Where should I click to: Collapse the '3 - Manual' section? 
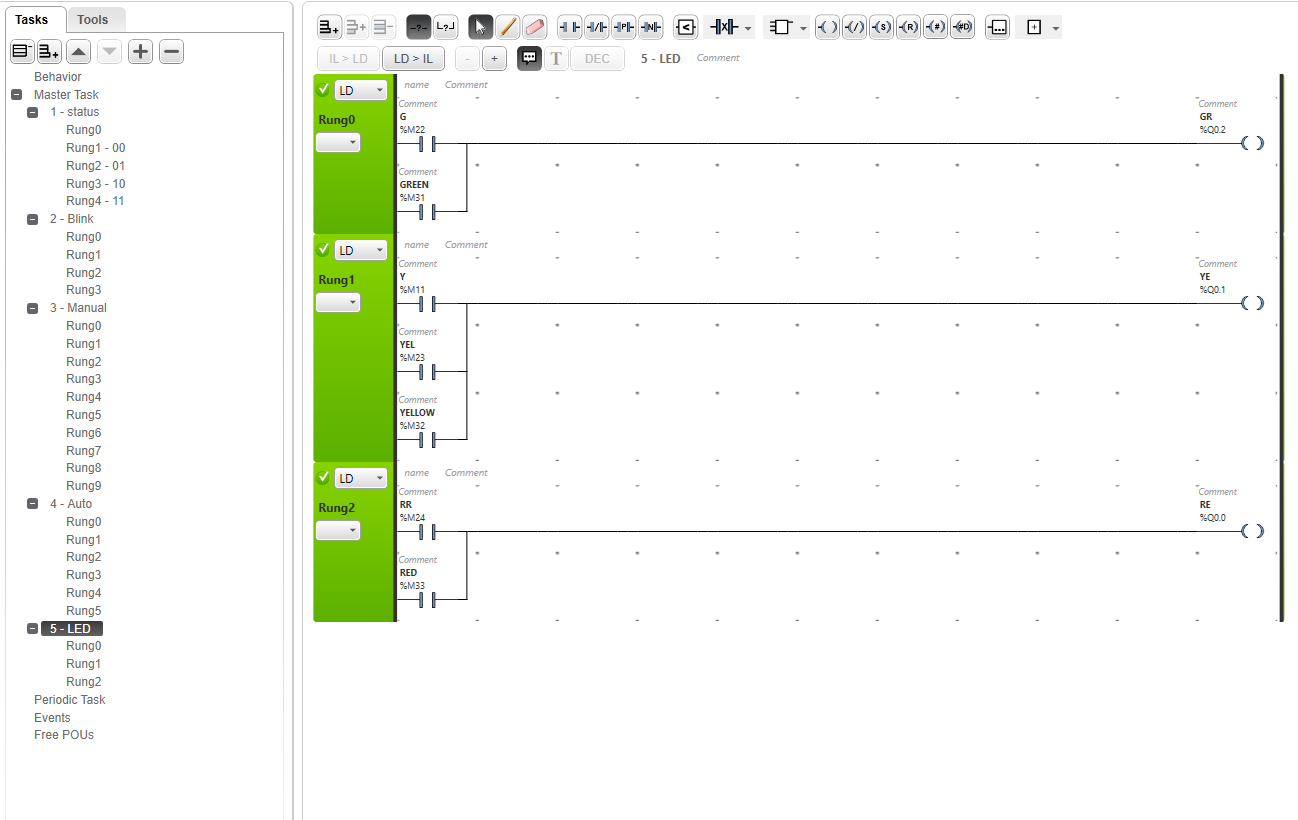(x=33, y=309)
